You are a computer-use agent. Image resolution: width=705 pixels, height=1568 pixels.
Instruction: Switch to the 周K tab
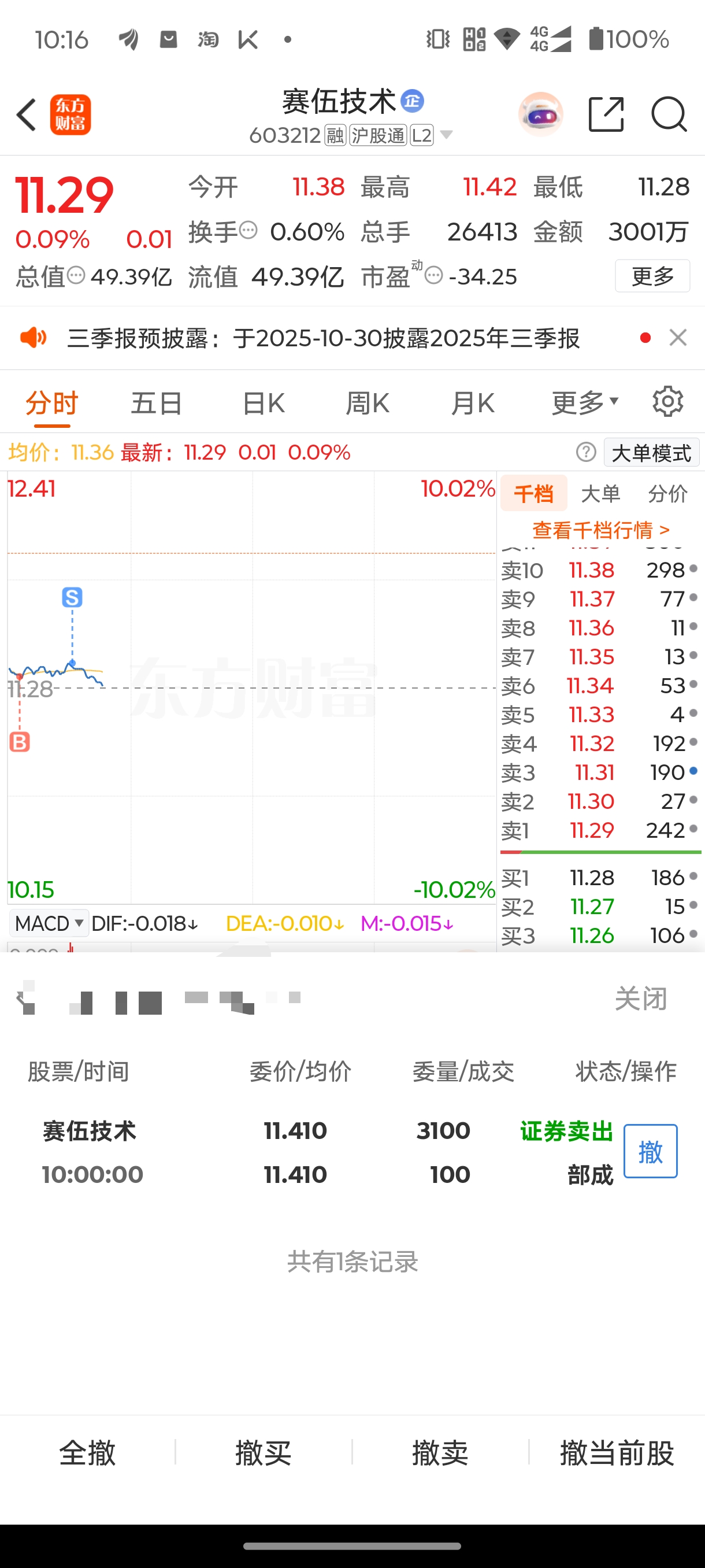point(368,403)
